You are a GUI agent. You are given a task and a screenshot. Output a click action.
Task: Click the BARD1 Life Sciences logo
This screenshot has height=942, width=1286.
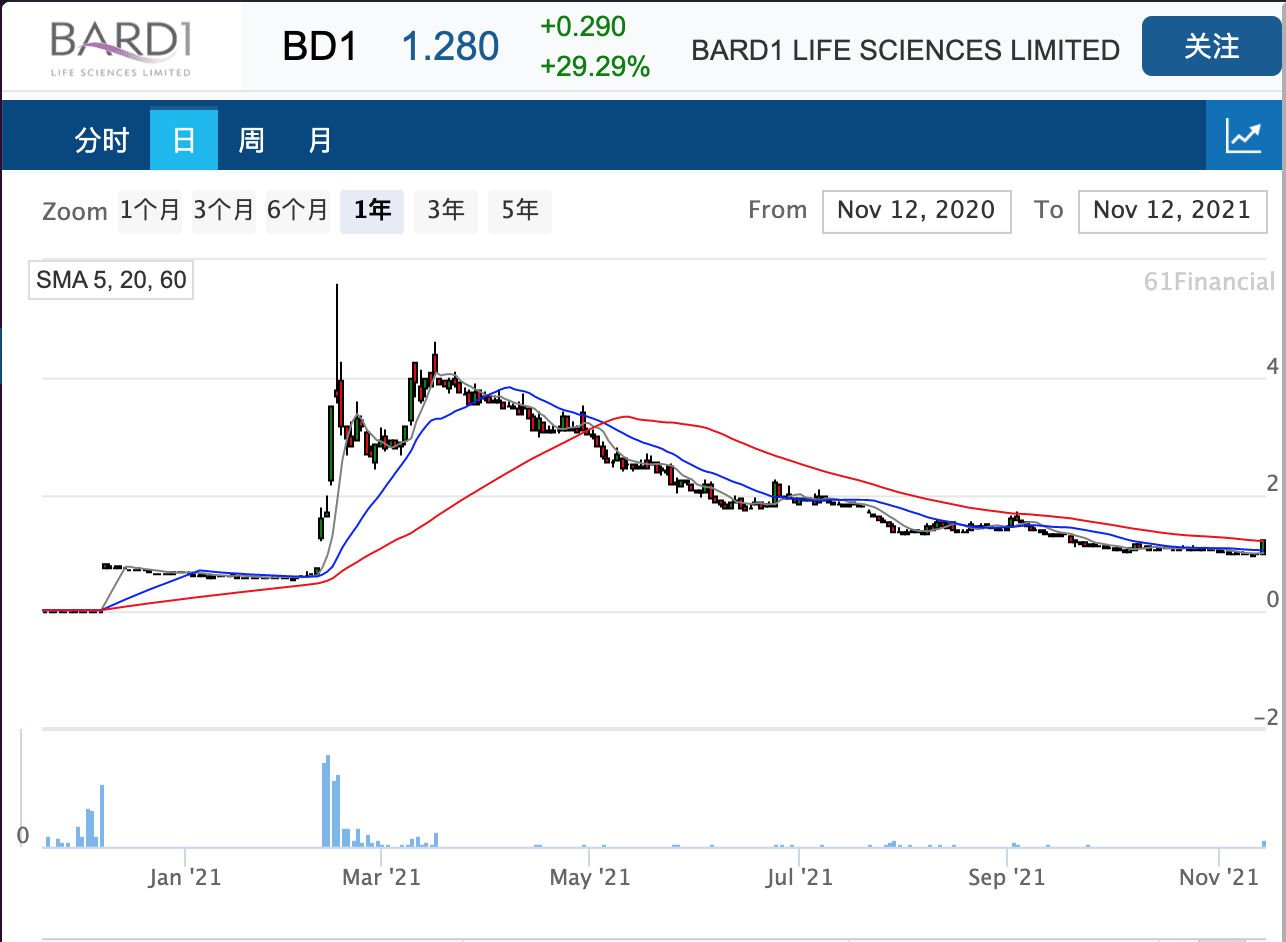pyautogui.click(x=120, y=46)
